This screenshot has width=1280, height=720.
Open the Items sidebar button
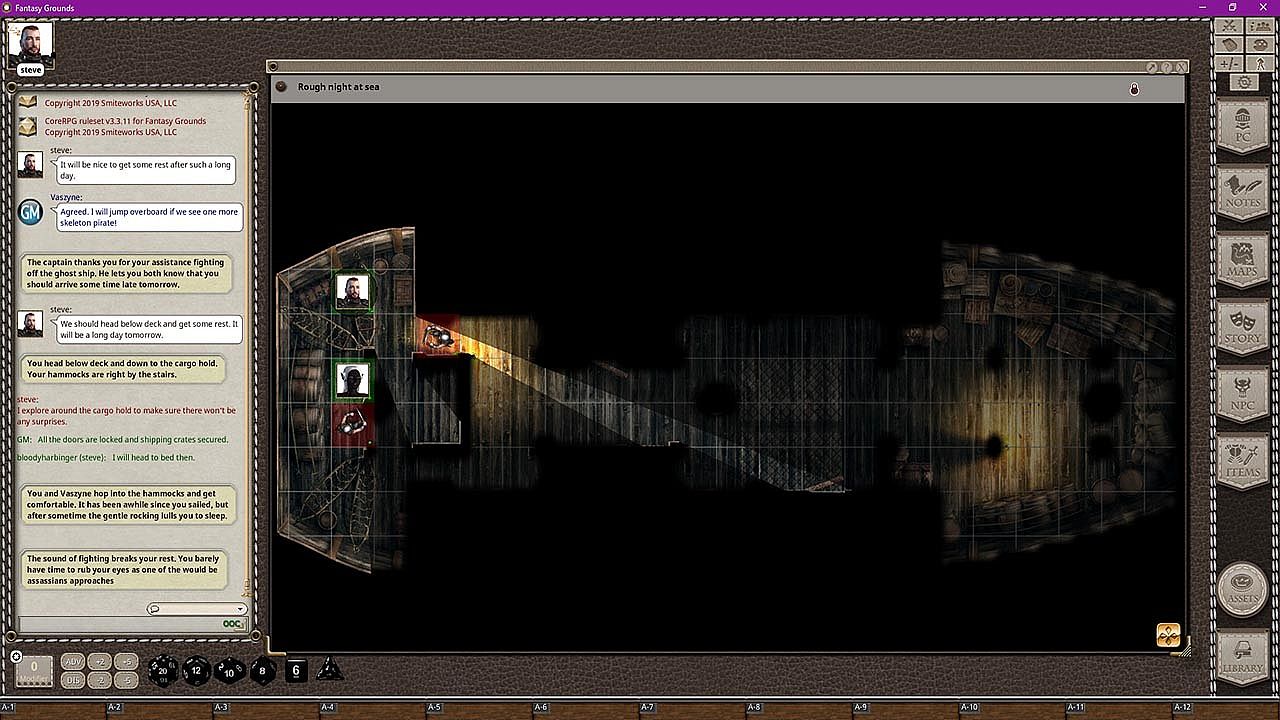pyautogui.click(x=1244, y=464)
